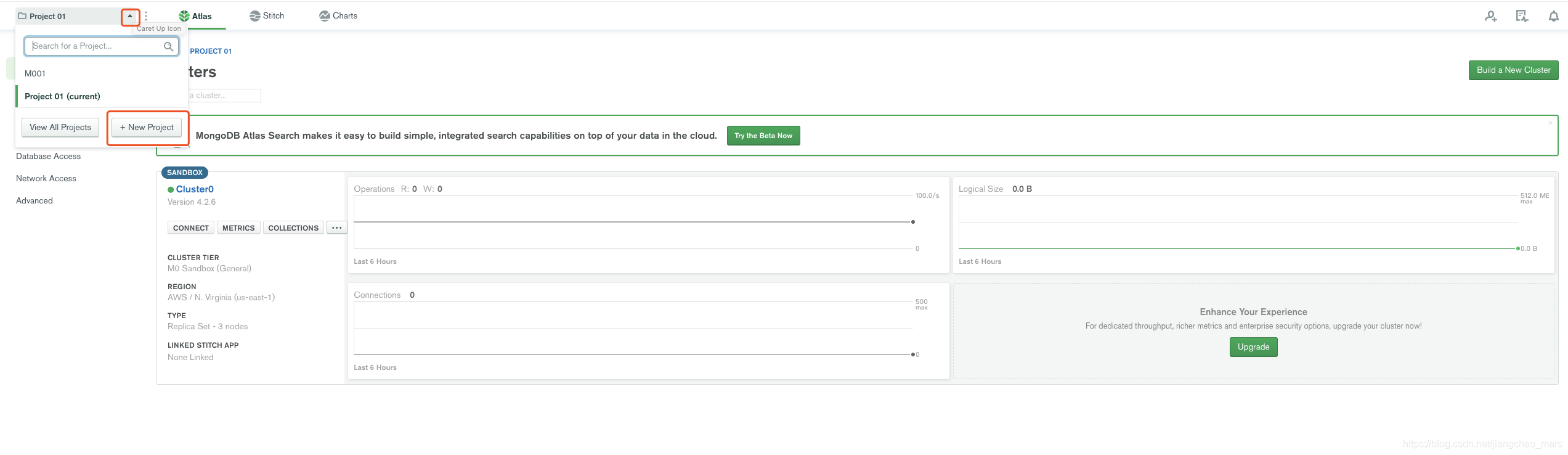Image resolution: width=1568 pixels, height=455 pixels.
Task: Select Project 01 (current) entry
Action: pos(102,96)
